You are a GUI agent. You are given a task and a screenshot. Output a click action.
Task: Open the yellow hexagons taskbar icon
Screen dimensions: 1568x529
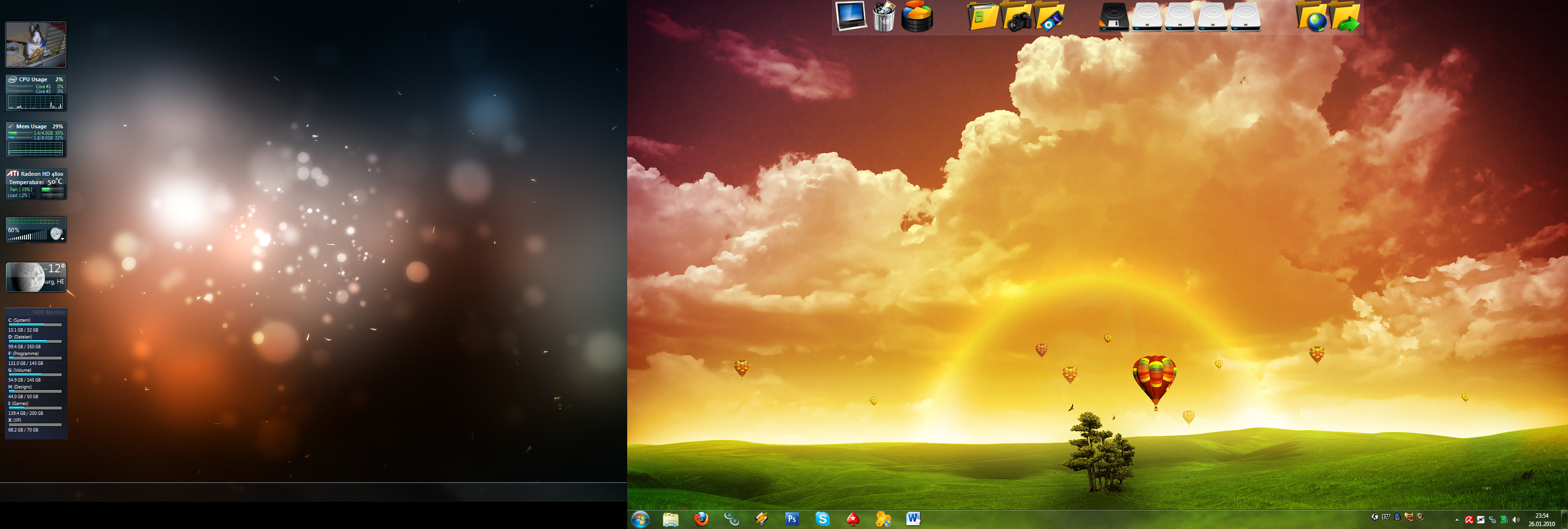[883, 519]
